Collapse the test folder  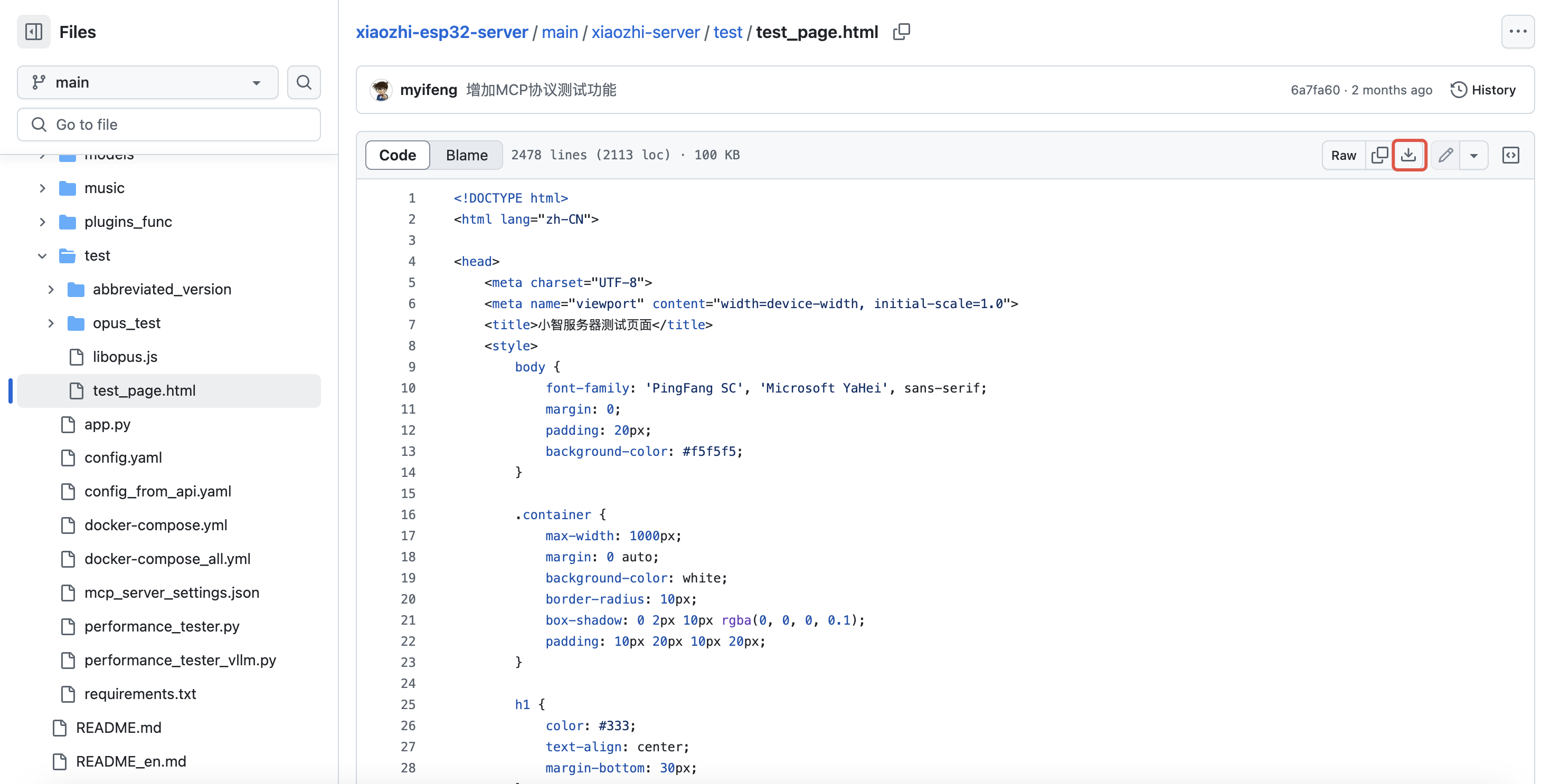click(42, 256)
